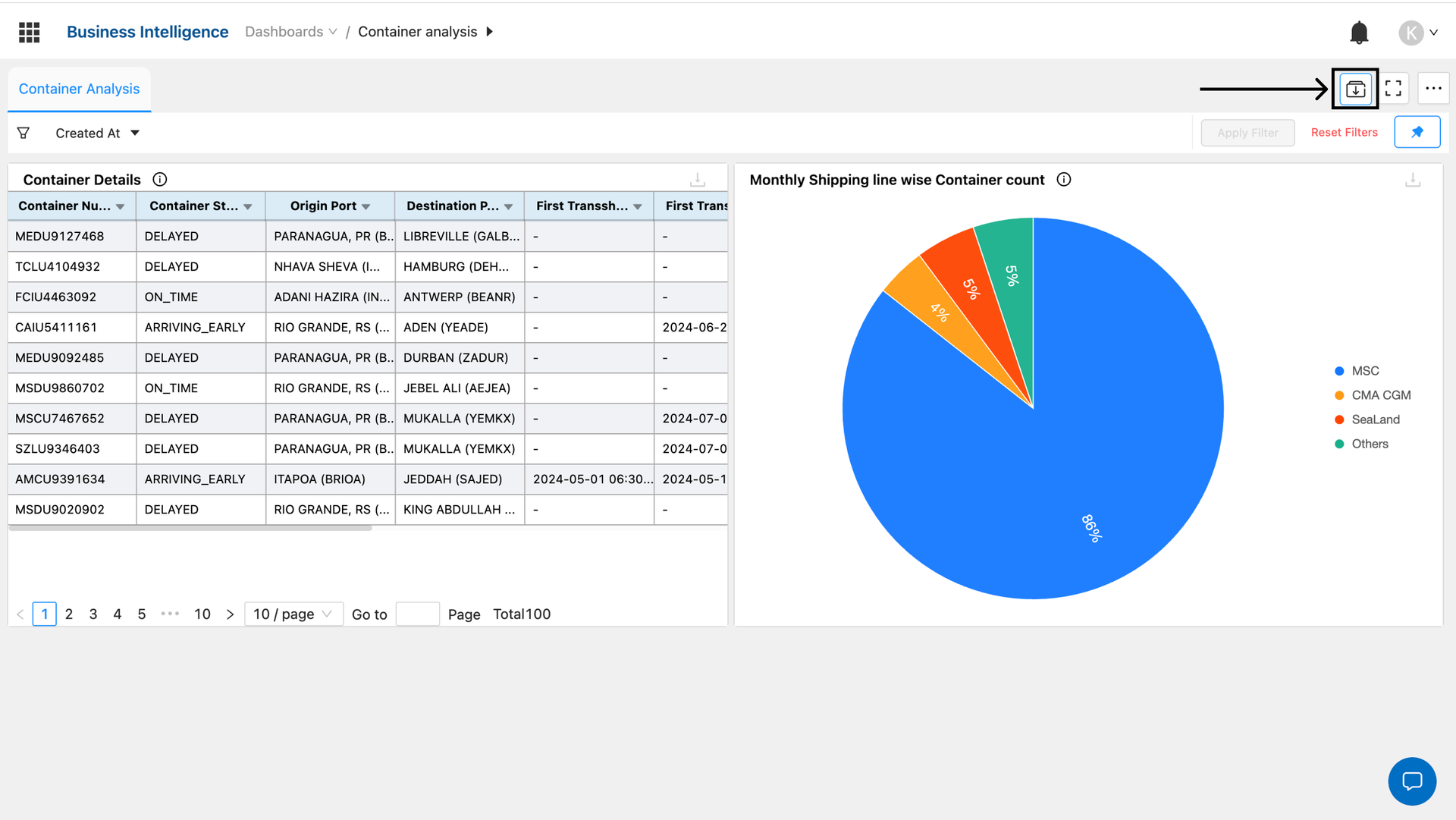Go to page 3 of the table
The height and width of the screenshot is (820, 1456).
[93, 614]
